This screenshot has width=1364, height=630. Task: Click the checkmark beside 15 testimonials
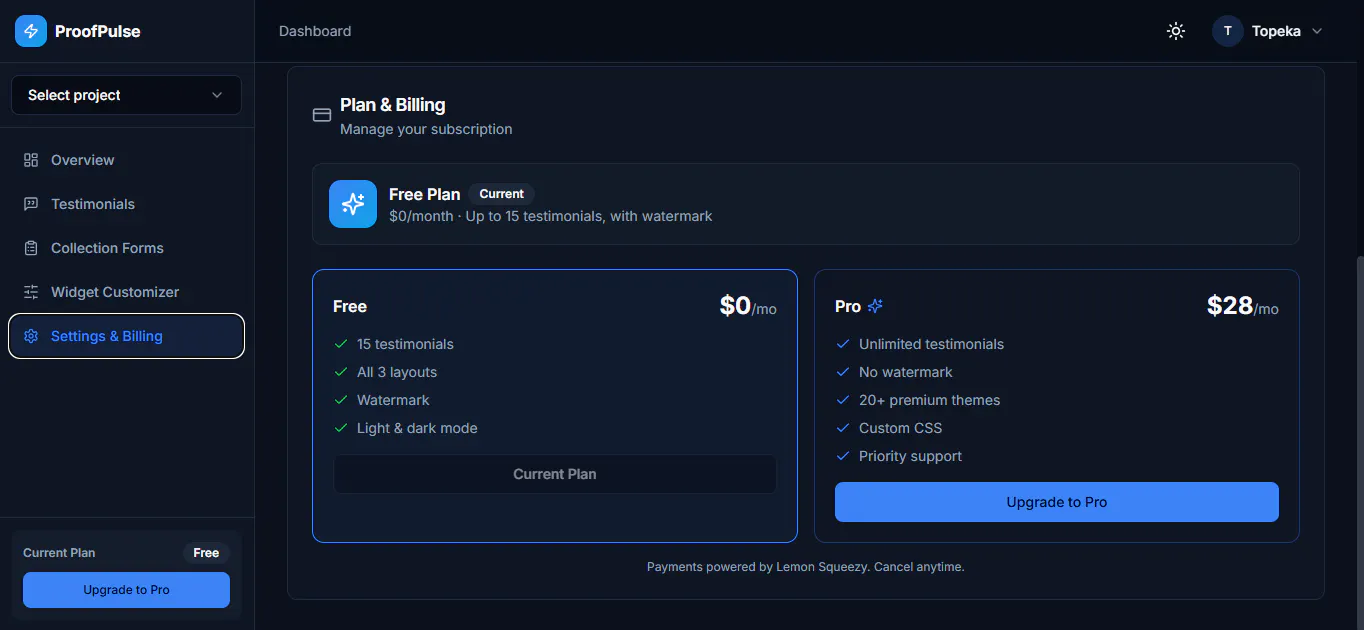click(341, 344)
